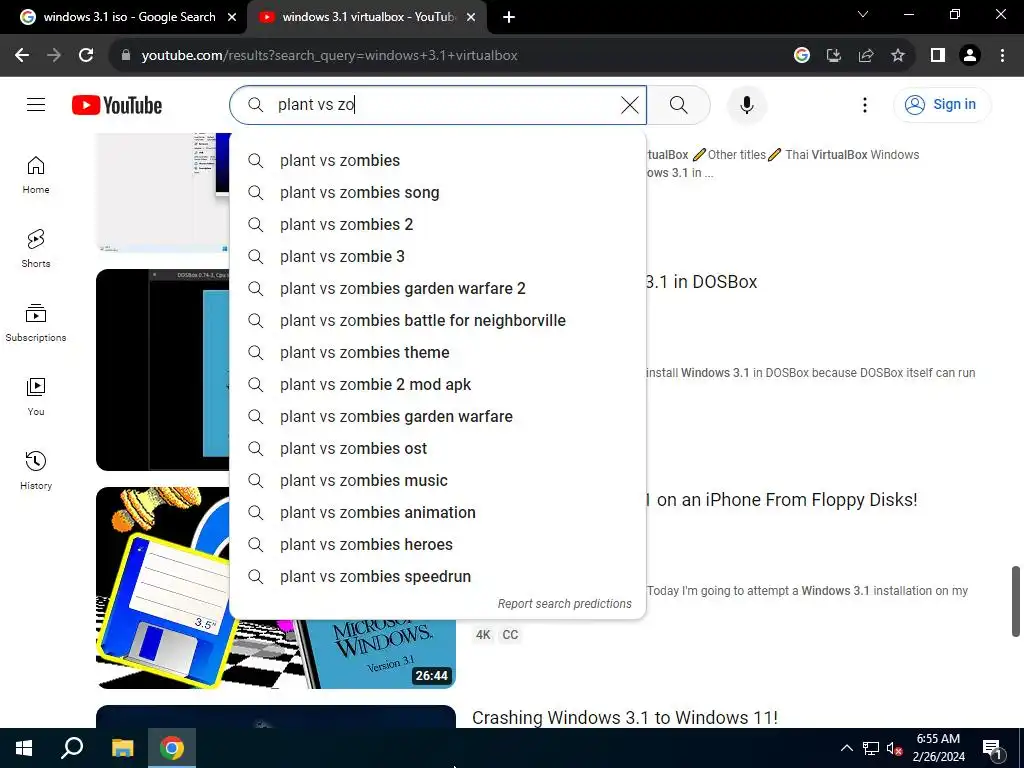Screen dimensions: 1024x768
Task: Pick "plant vs zombies animation" suggestion
Action: 438,513
